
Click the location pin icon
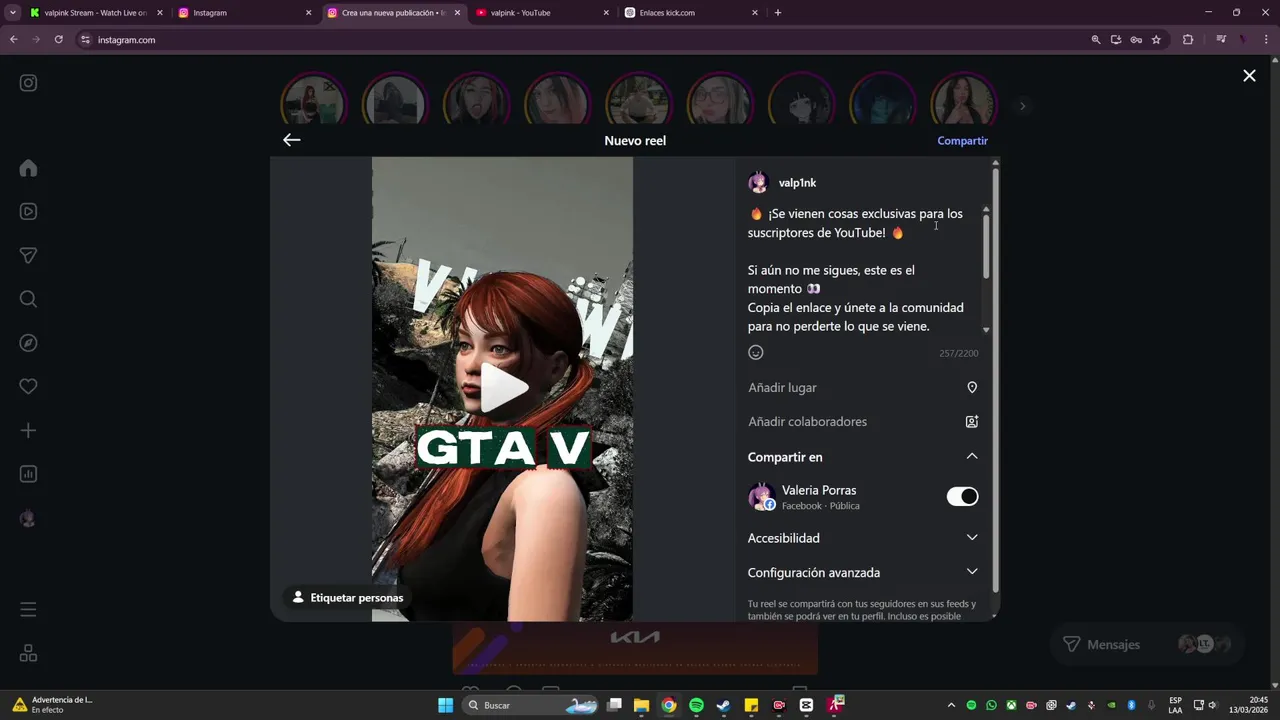(x=971, y=387)
